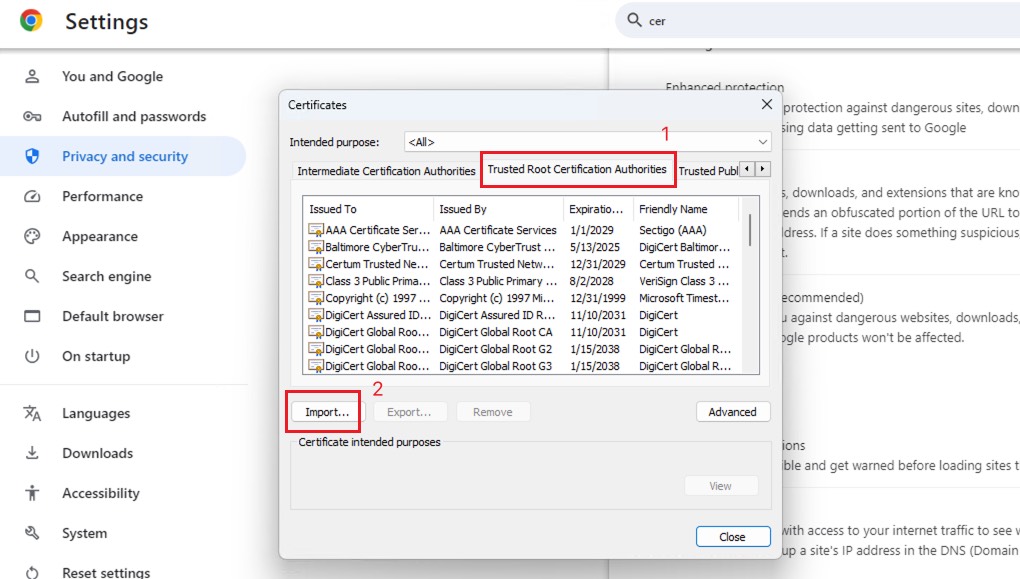The height and width of the screenshot is (579, 1020).
Task: Click the Import button
Action: tap(327, 412)
